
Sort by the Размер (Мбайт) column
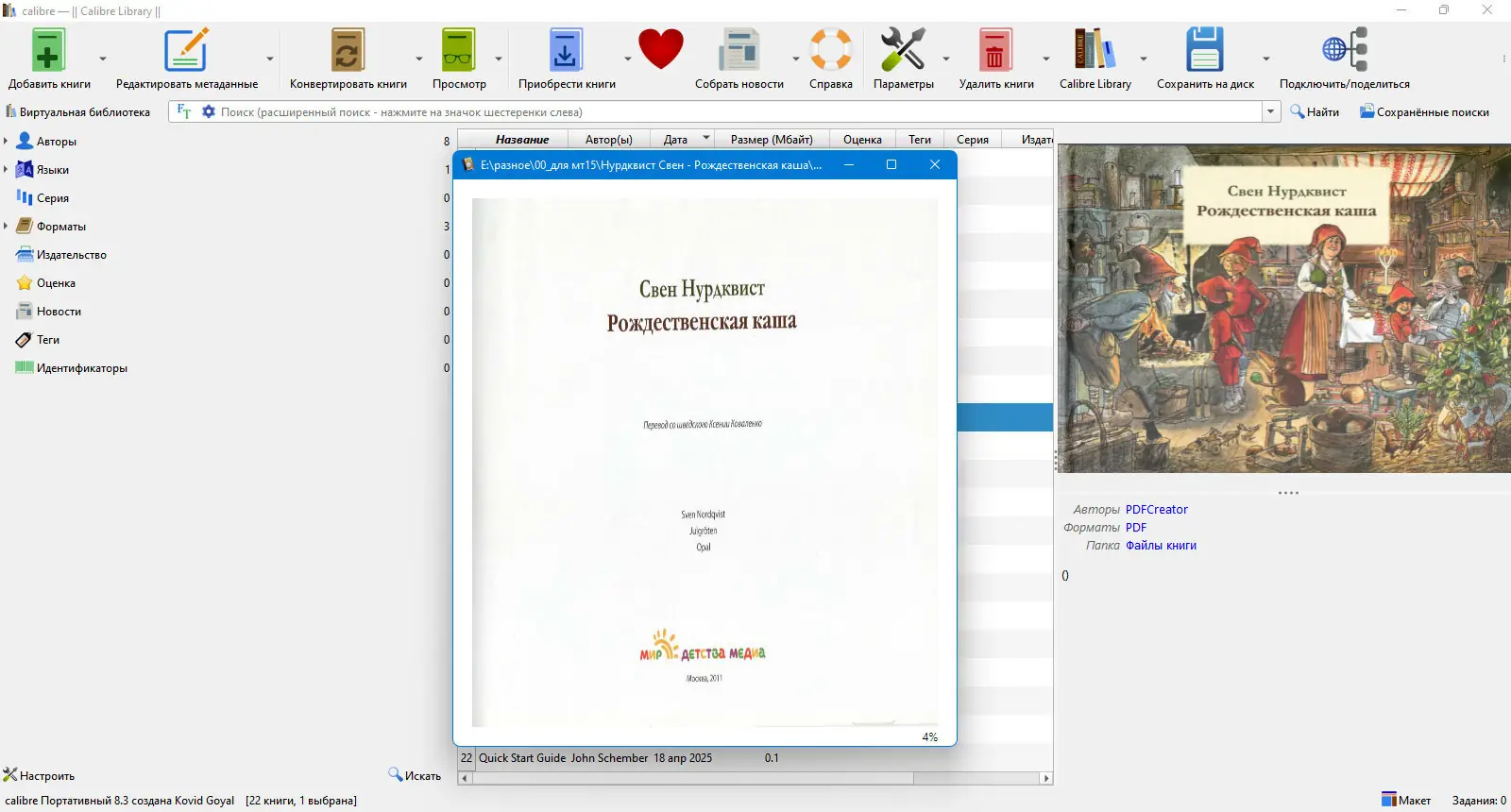772,140
